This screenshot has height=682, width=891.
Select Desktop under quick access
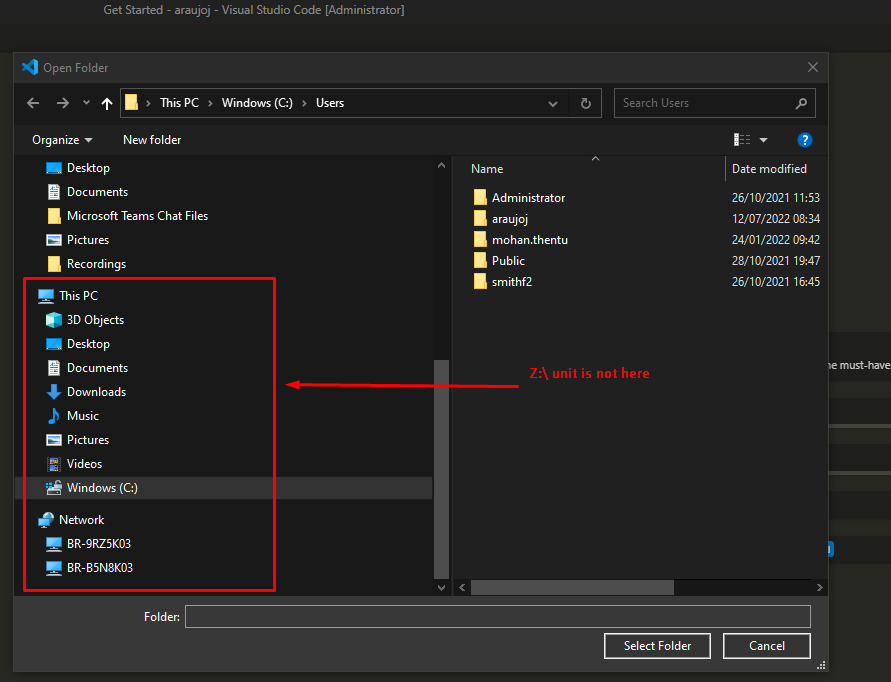pyautogui.click(x=88, y=168)
